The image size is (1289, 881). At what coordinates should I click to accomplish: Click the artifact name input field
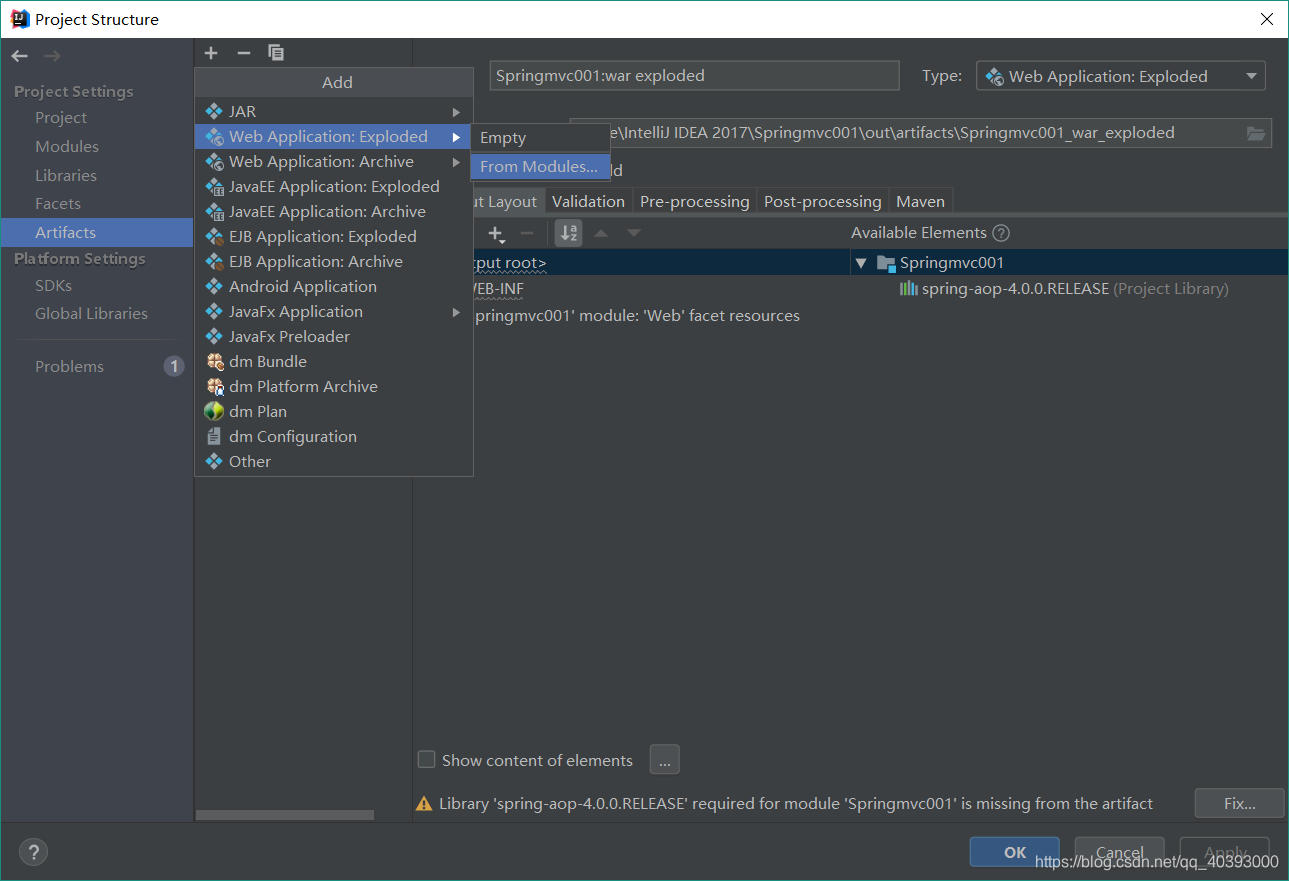point(695,75)
